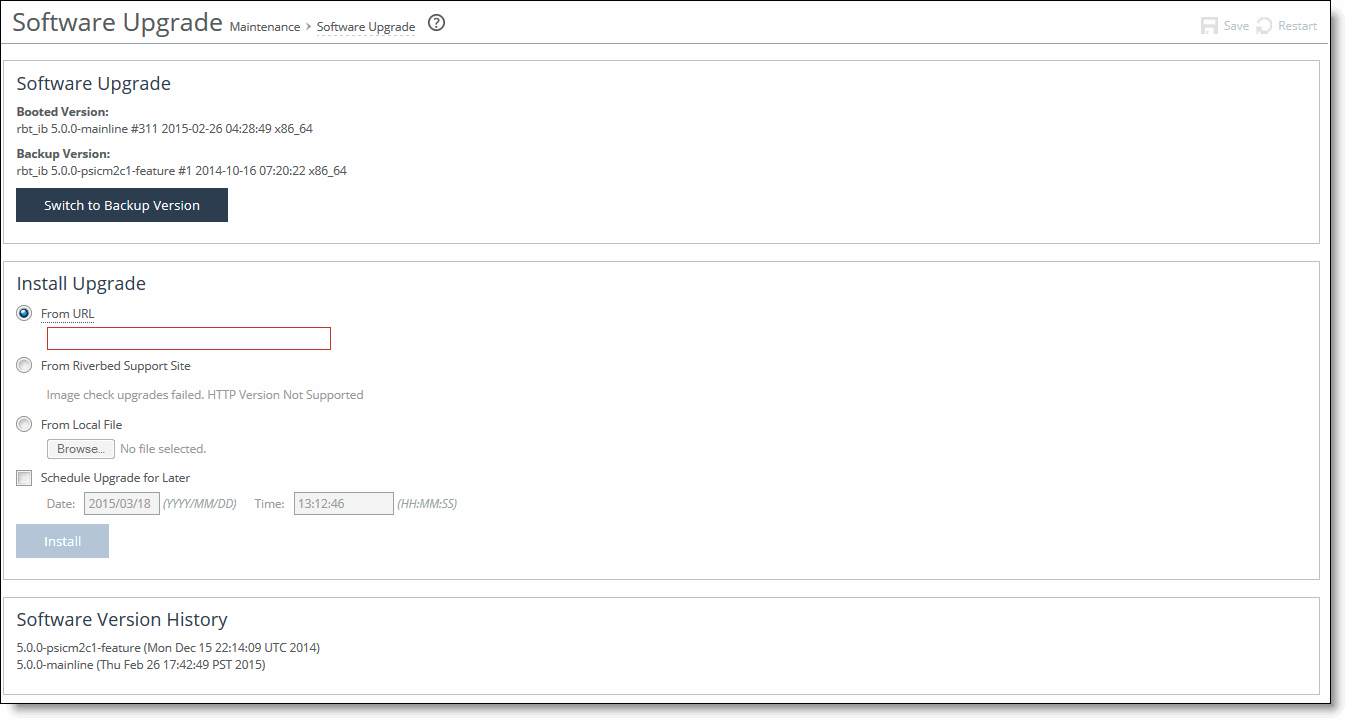Click the Time field 13:12:46
Screen dimensions: 1347x720
(344, 503)
